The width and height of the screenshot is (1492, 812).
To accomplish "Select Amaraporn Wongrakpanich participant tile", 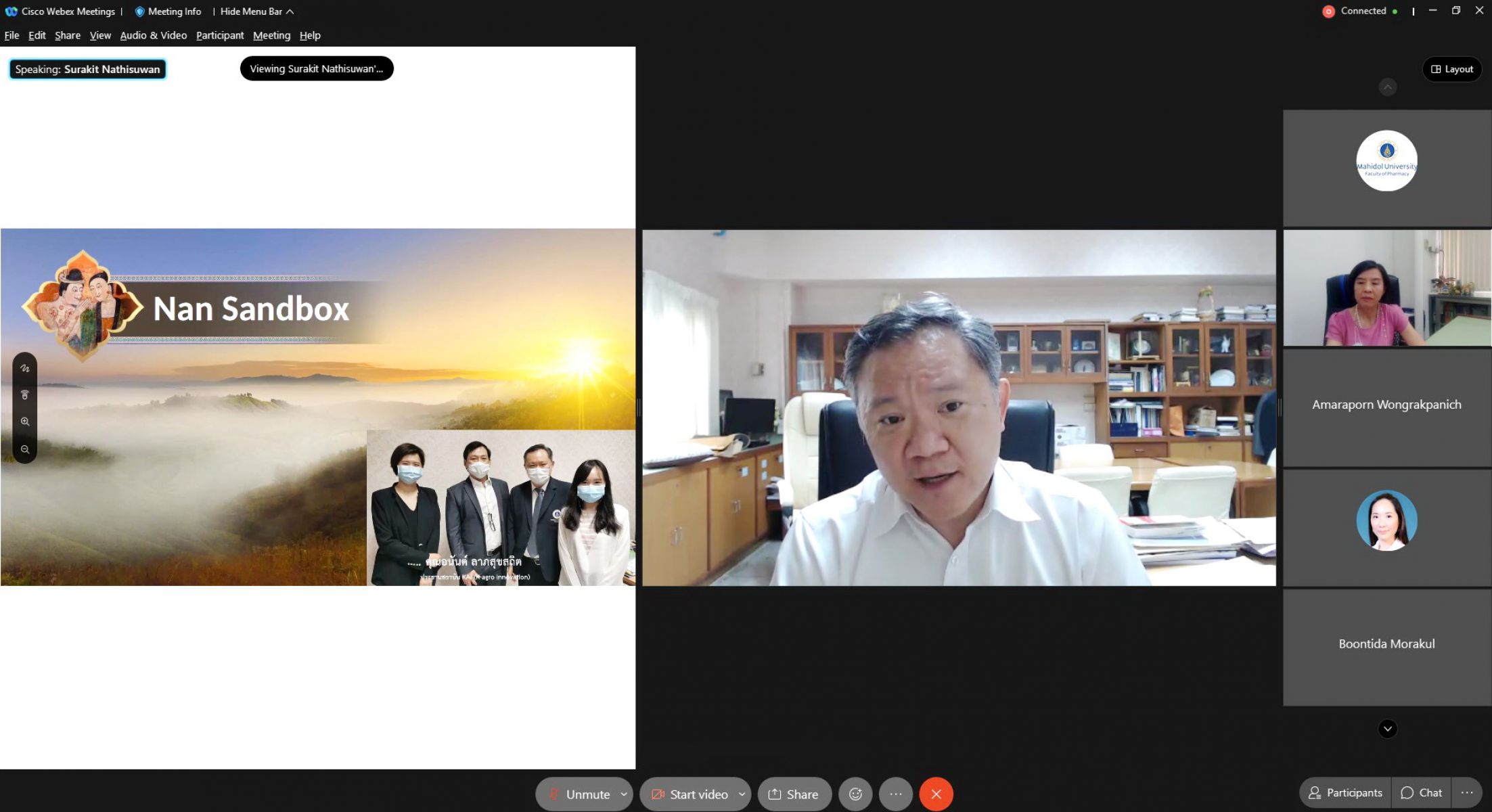I will click(1386, 407).
